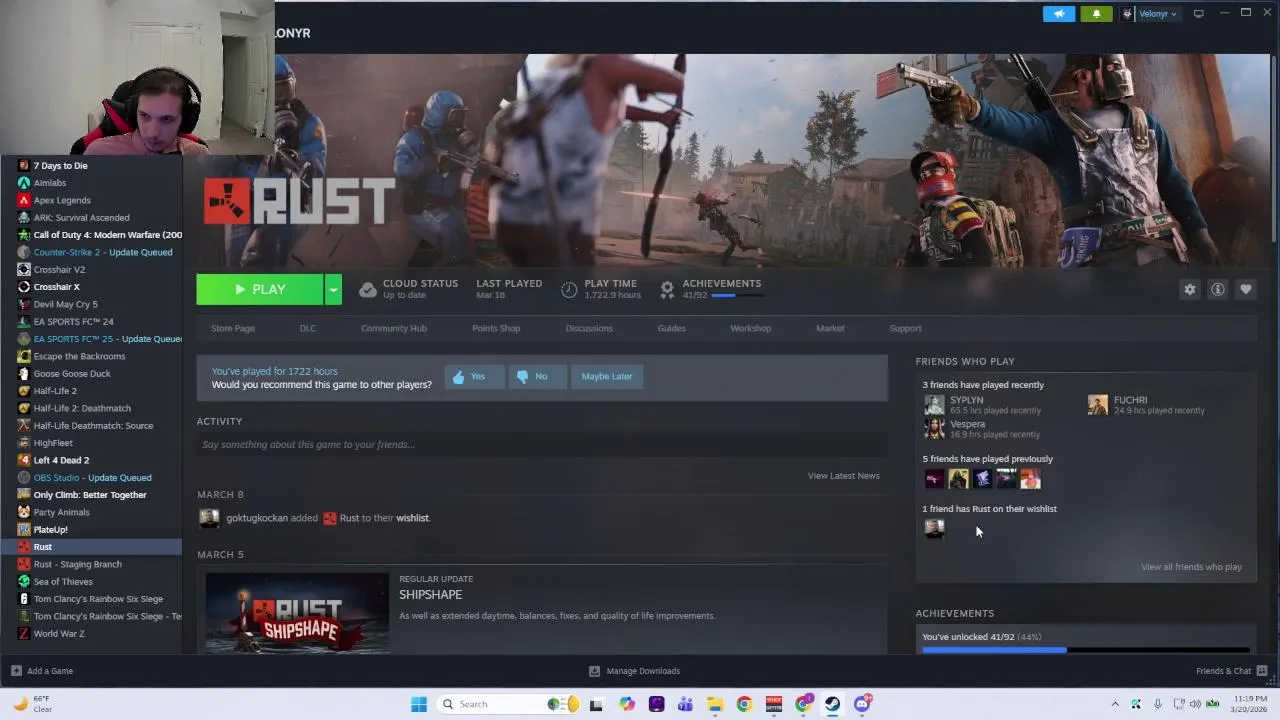
Task: Open the Support tab
Action: coord(906,328)
